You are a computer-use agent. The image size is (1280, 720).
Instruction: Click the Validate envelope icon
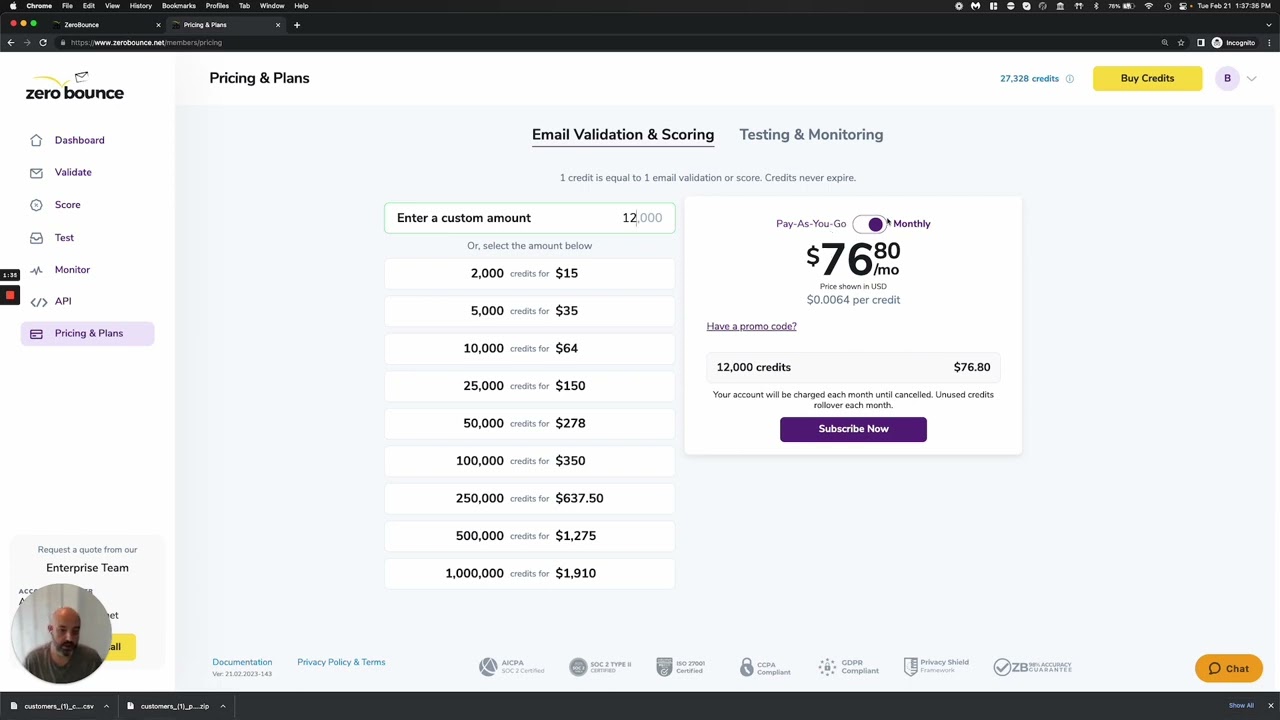[36, 172]
